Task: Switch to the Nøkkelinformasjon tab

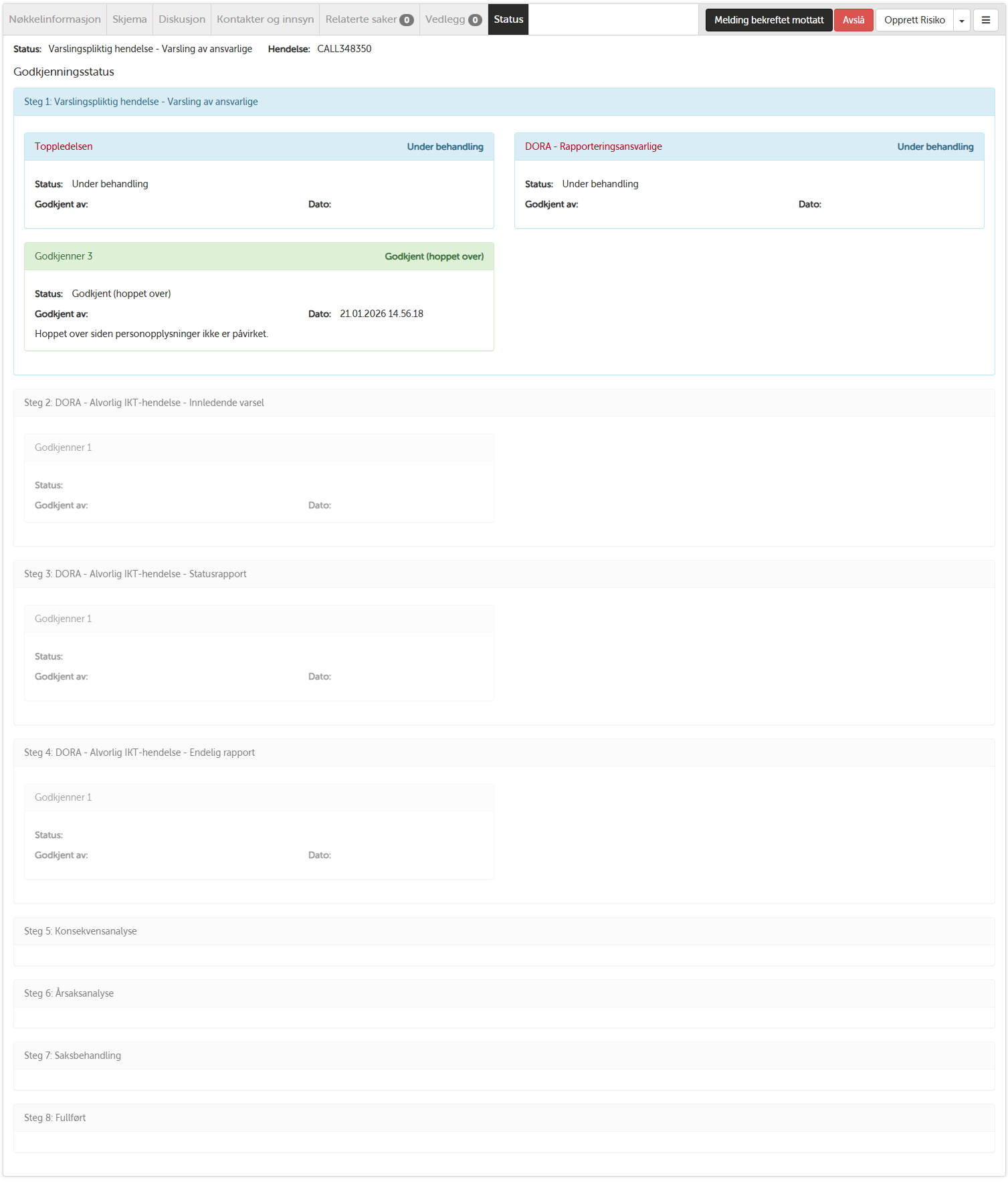Action: click(x=55, y=19)
